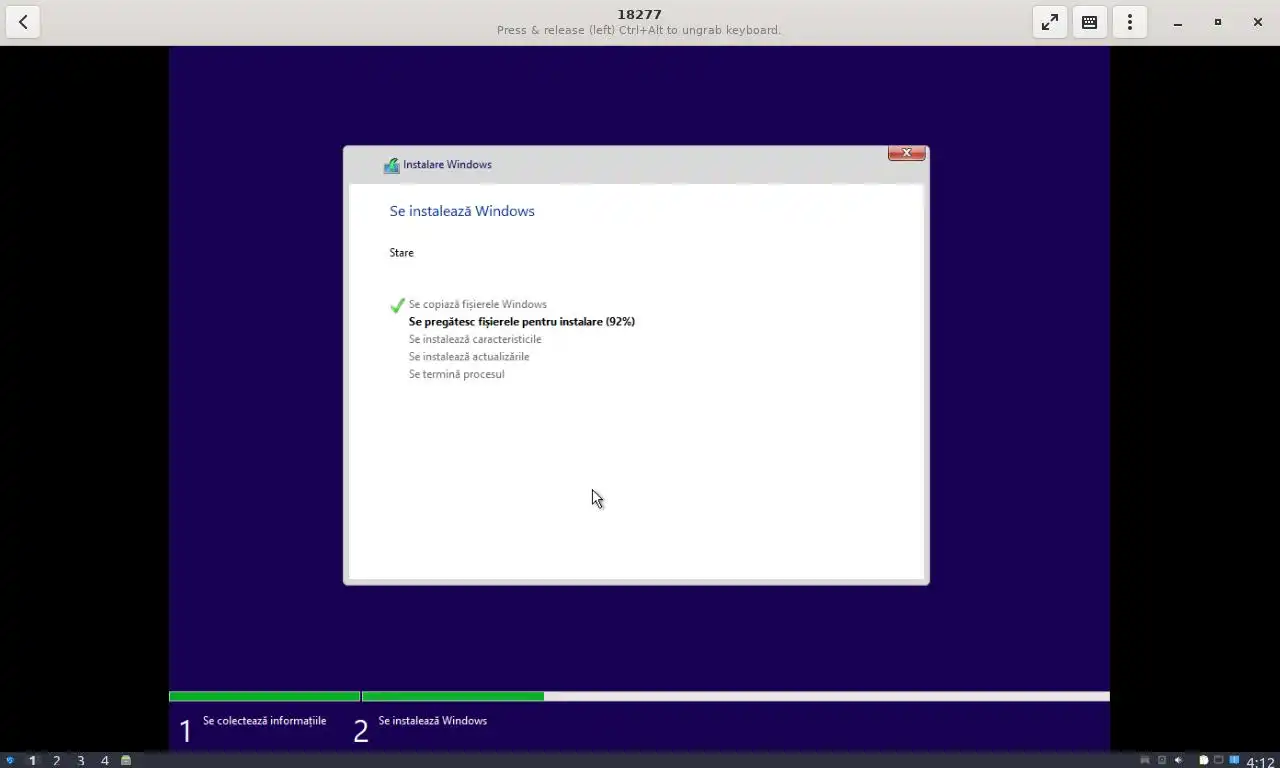Open the green archive app in the taskbar
Screen dimensions: 1280x768
pyautogui.click(x=126, y=760)
